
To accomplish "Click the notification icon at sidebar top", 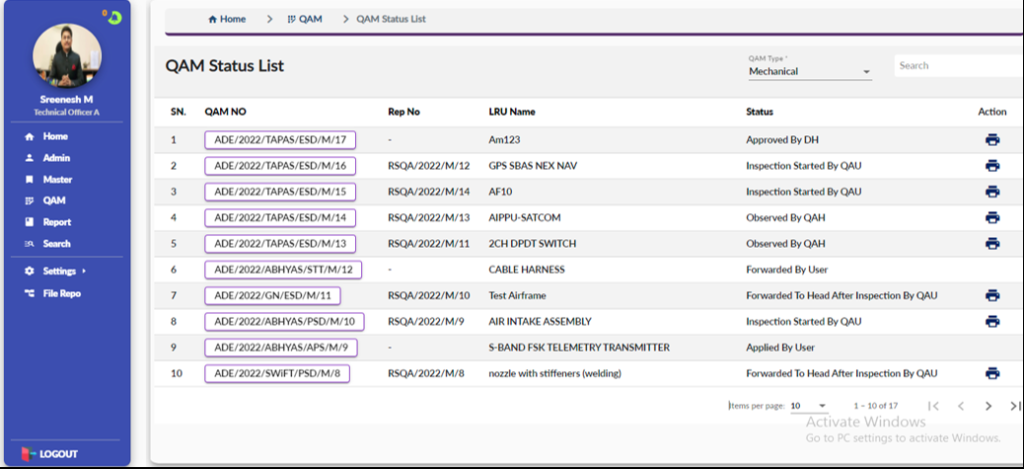I will coord(115,16).
